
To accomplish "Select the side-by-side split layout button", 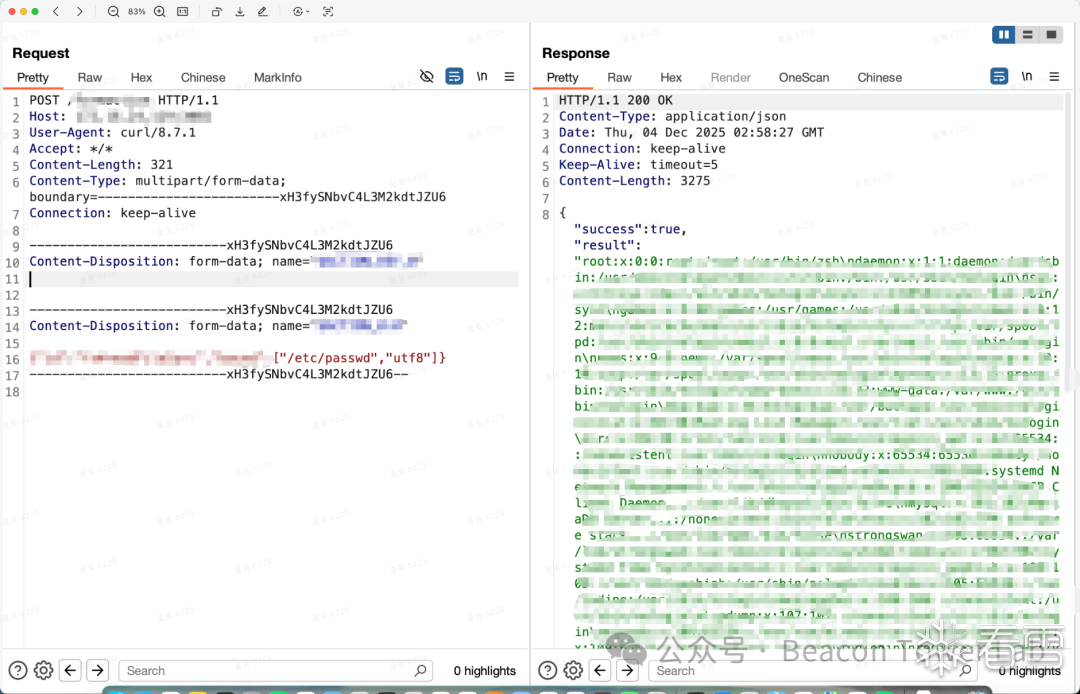I will coord(1004,34).
